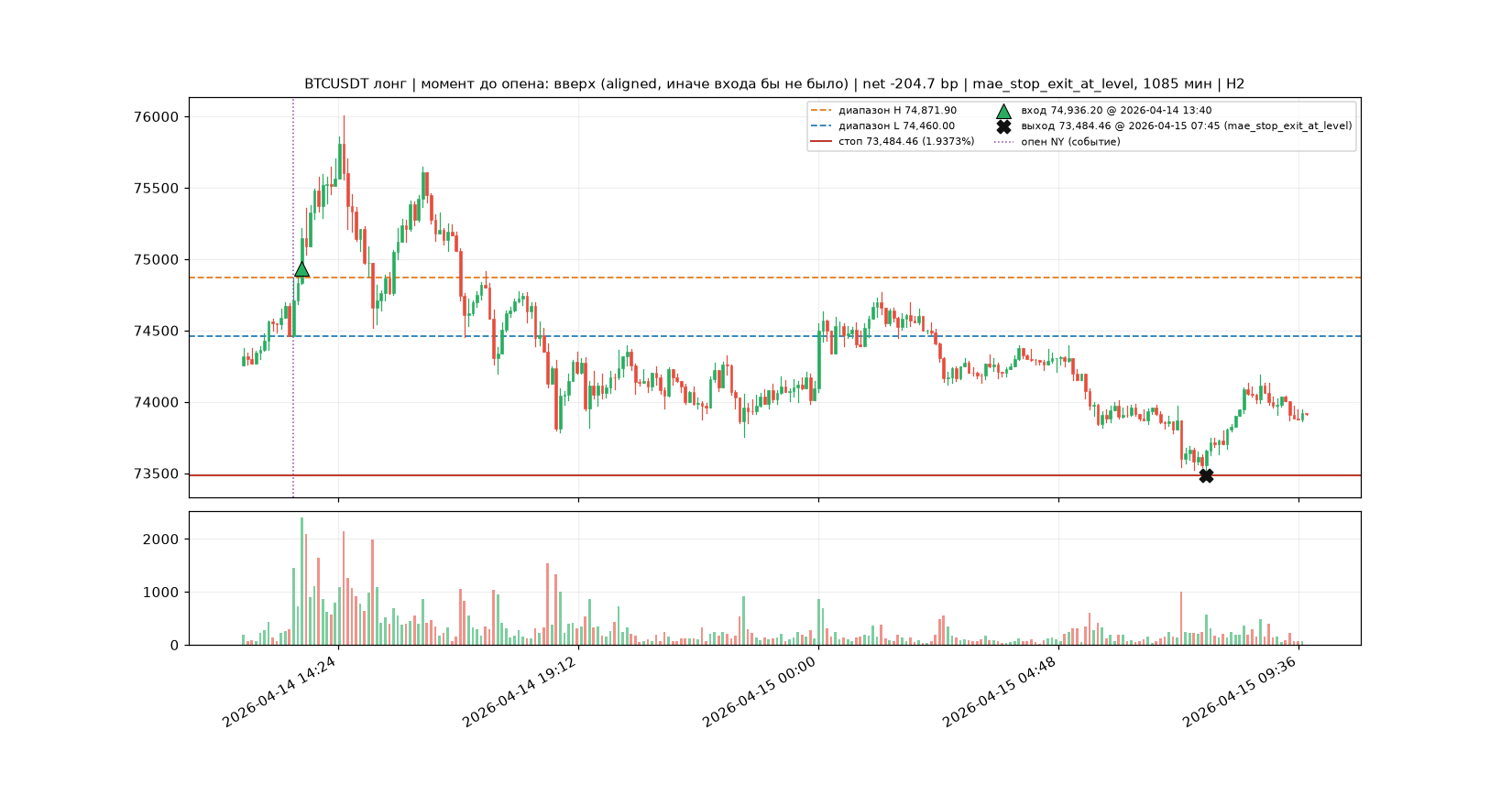The image size is (1512, 806).
Task: Select the green triangle icon in the legend
Action: point(1003,111)
